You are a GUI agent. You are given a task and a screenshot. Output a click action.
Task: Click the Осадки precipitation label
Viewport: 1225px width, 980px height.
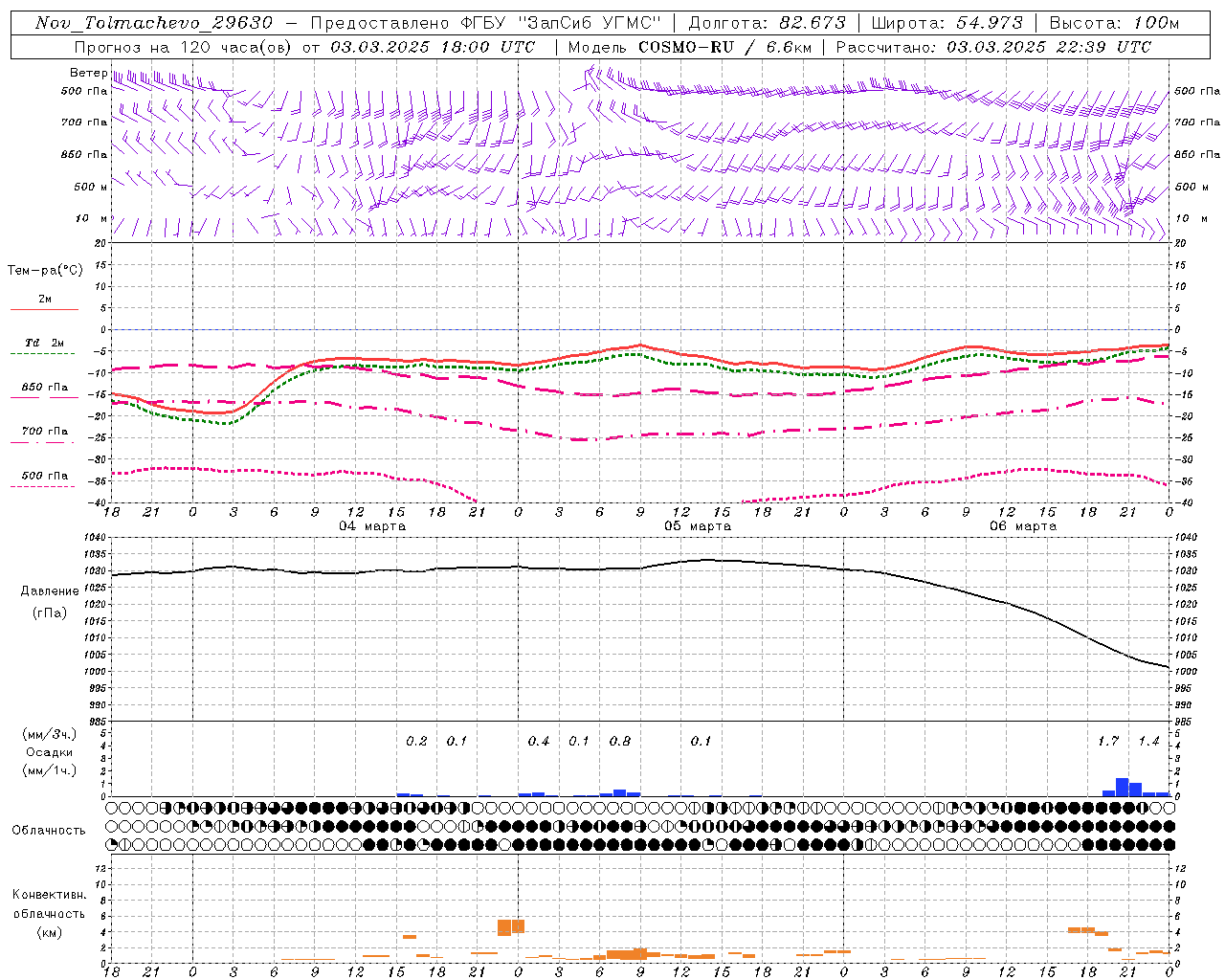click(x=49, y=752)
